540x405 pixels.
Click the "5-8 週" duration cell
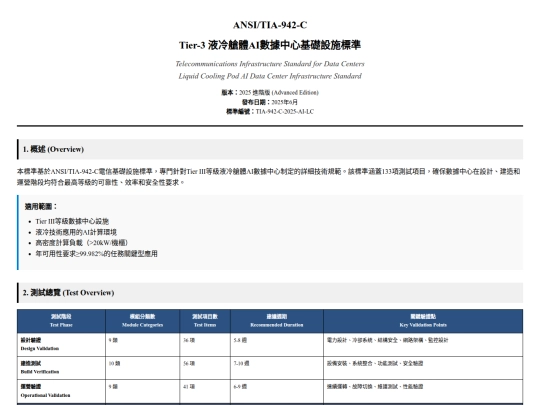click(x=277, y=344)
